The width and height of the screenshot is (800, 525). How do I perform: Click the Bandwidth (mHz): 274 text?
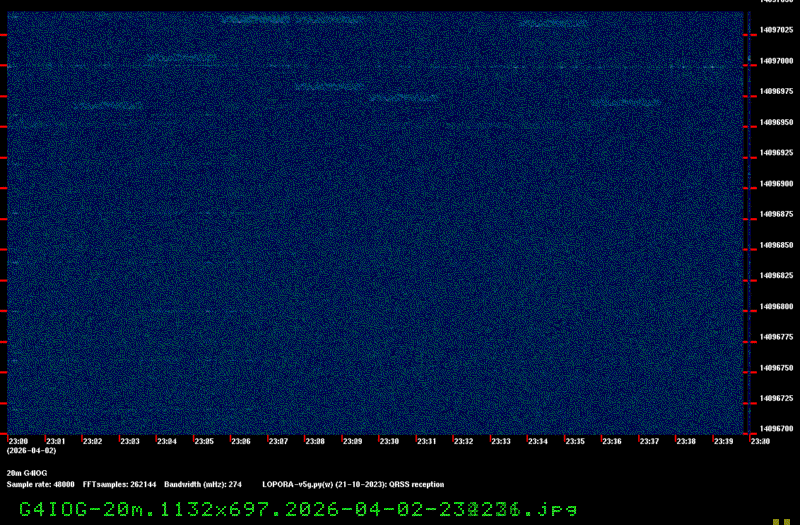203,485
